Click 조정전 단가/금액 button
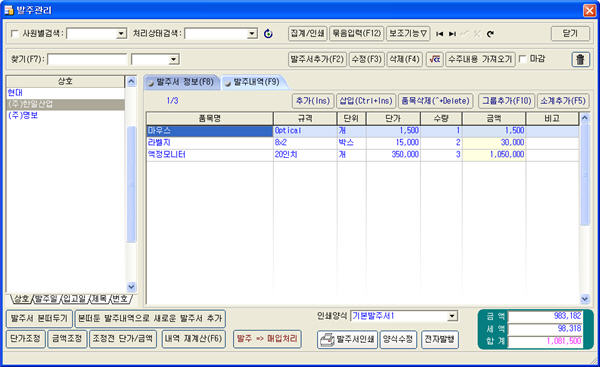This screenshot has height=367, width=600. [x=123, y=339]
